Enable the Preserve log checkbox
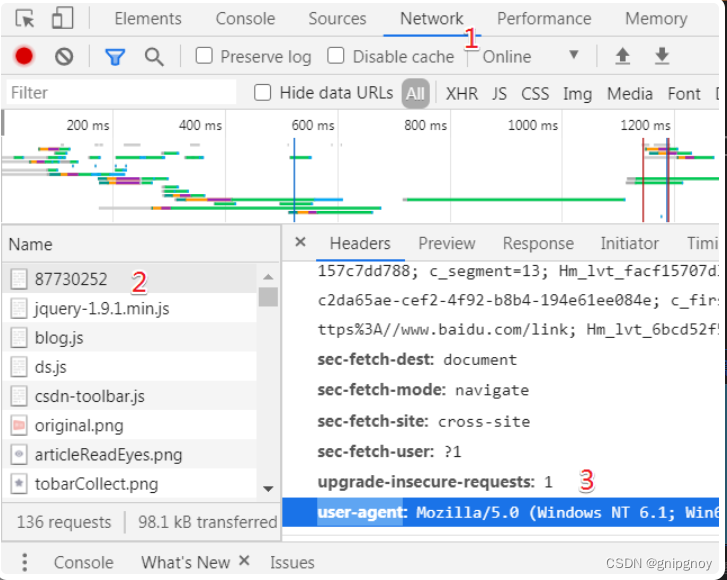Image resolution: width=727 pixels, height=580 pixels. [x=204, y=56]
